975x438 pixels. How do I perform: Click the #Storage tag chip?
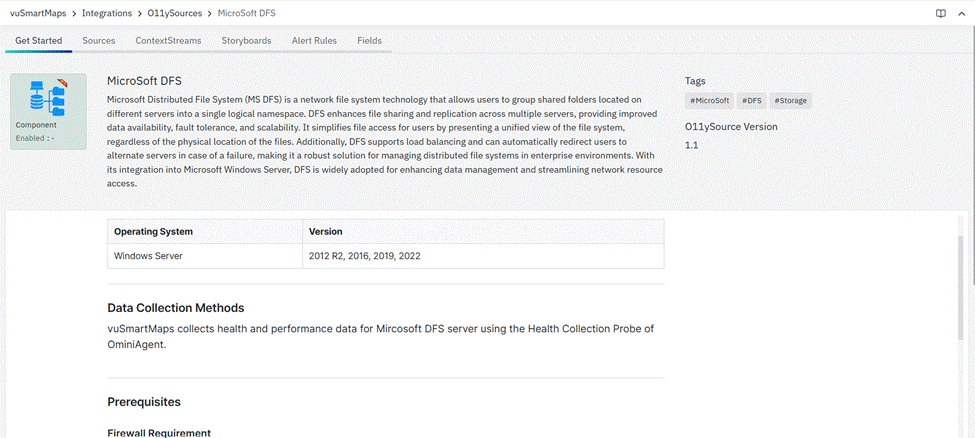pyautogui.click(x=790, y=101)
